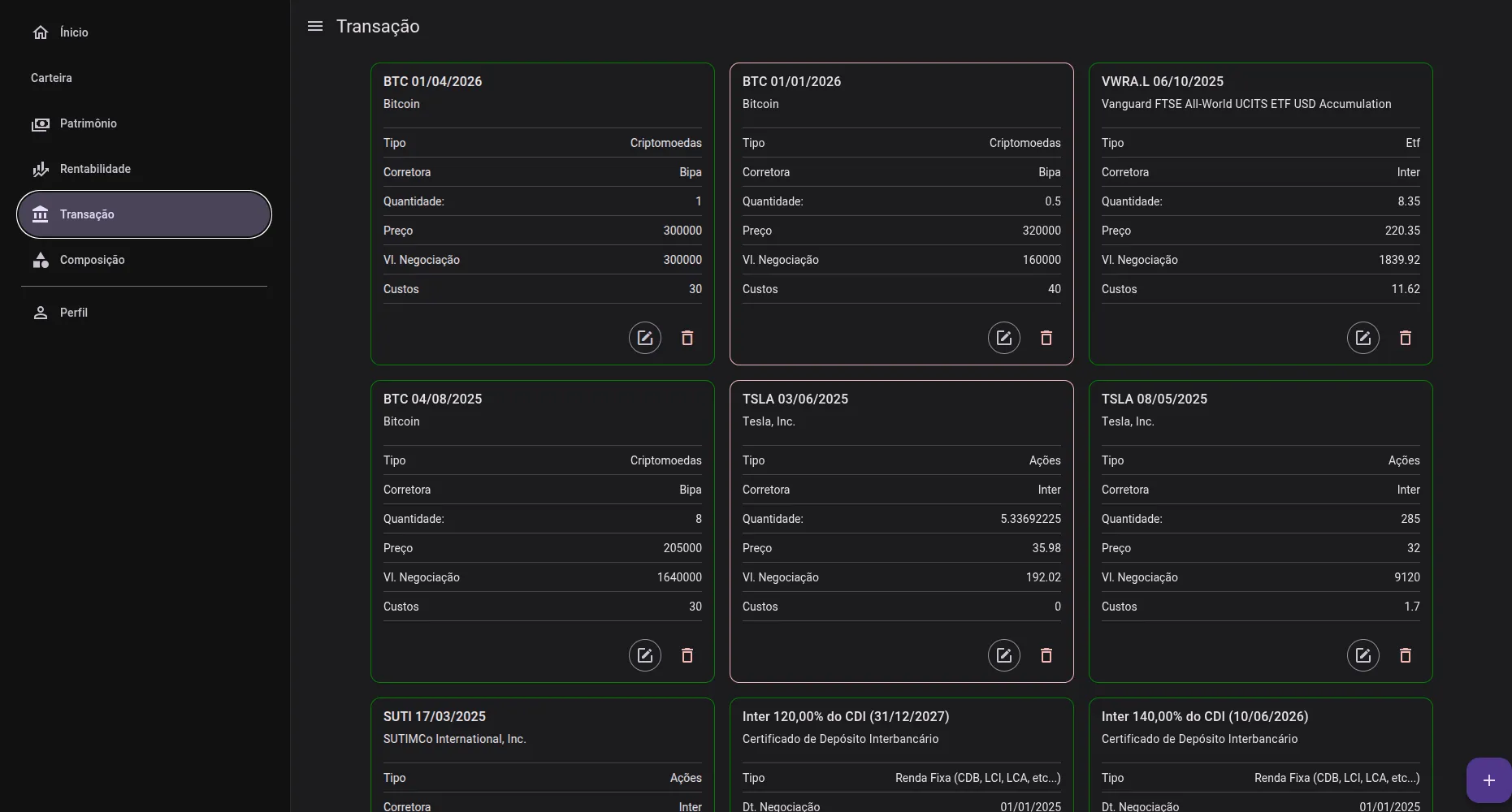1512x812 pixels.
Task: Go to Início in the sidebar
Action: coord(73,32)
